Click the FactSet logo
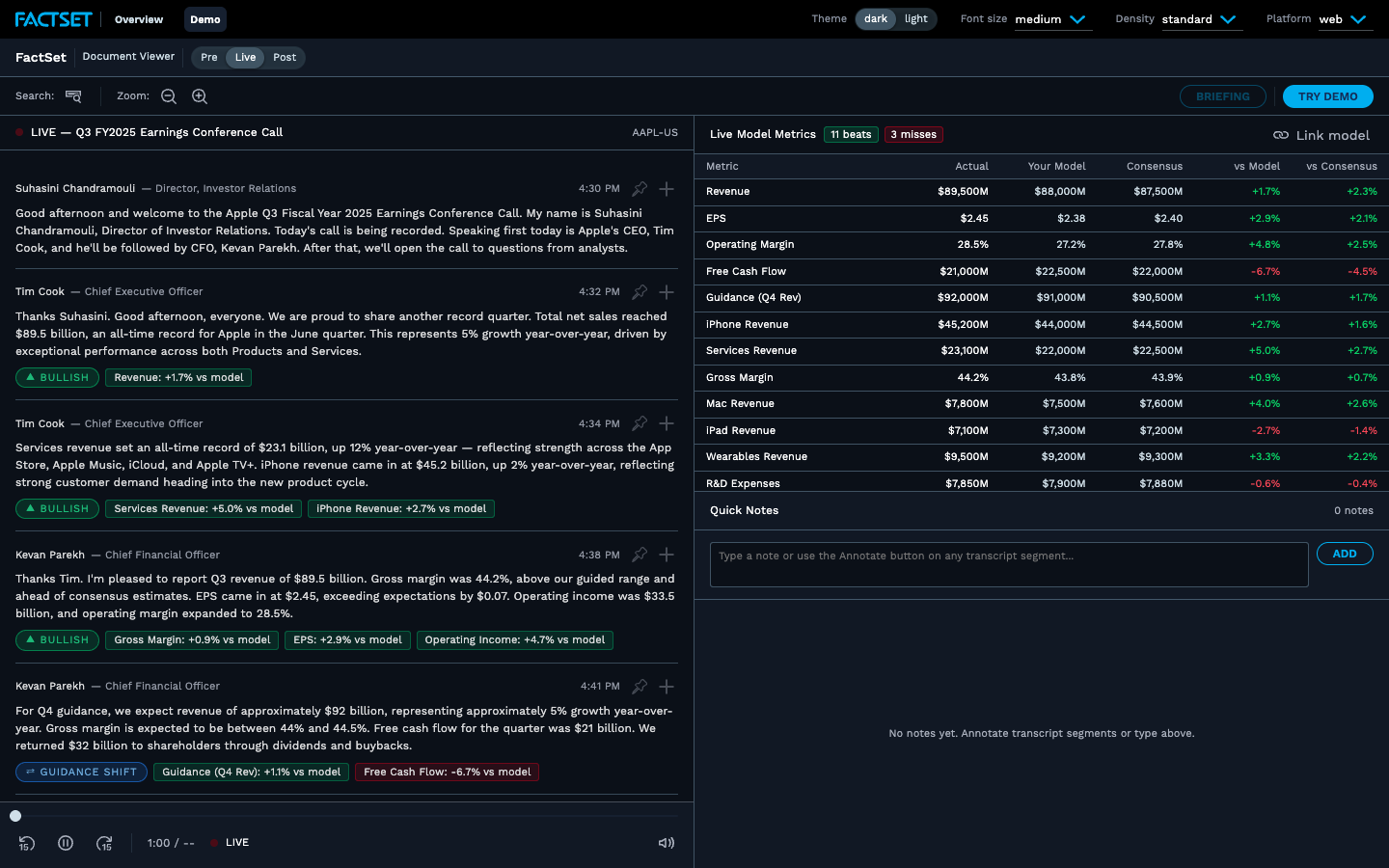The image size is (1389, 868). [54, 19]
